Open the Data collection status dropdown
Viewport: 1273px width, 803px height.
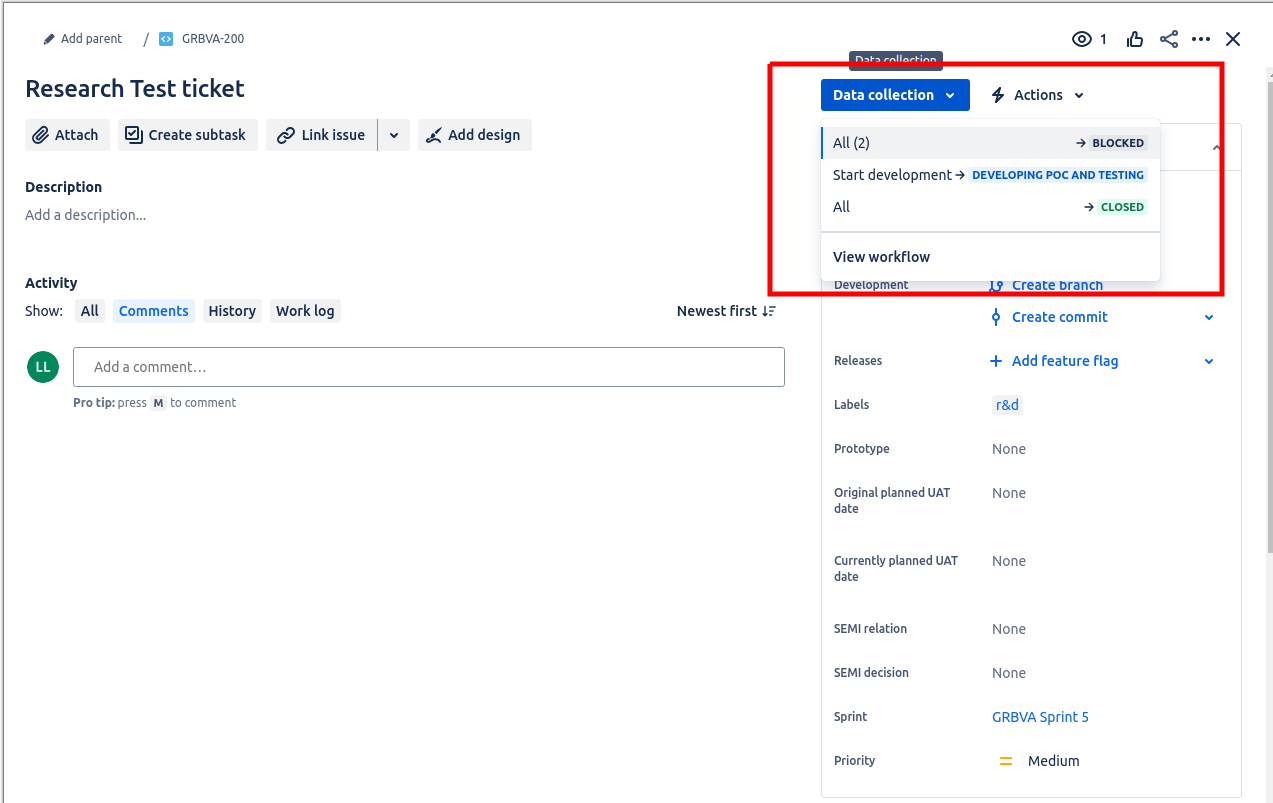pos(895,95)
